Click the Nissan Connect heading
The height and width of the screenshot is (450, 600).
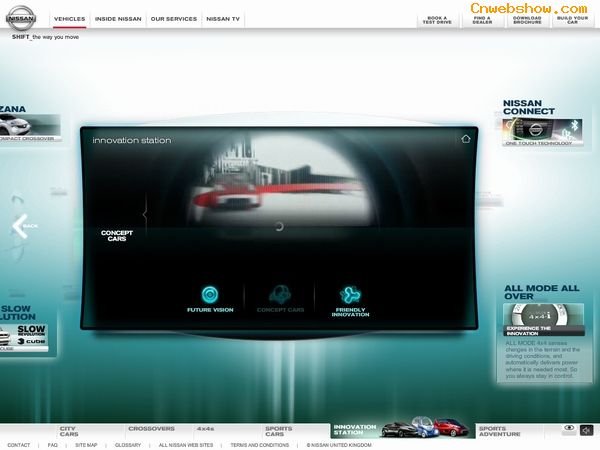(528, 107)
